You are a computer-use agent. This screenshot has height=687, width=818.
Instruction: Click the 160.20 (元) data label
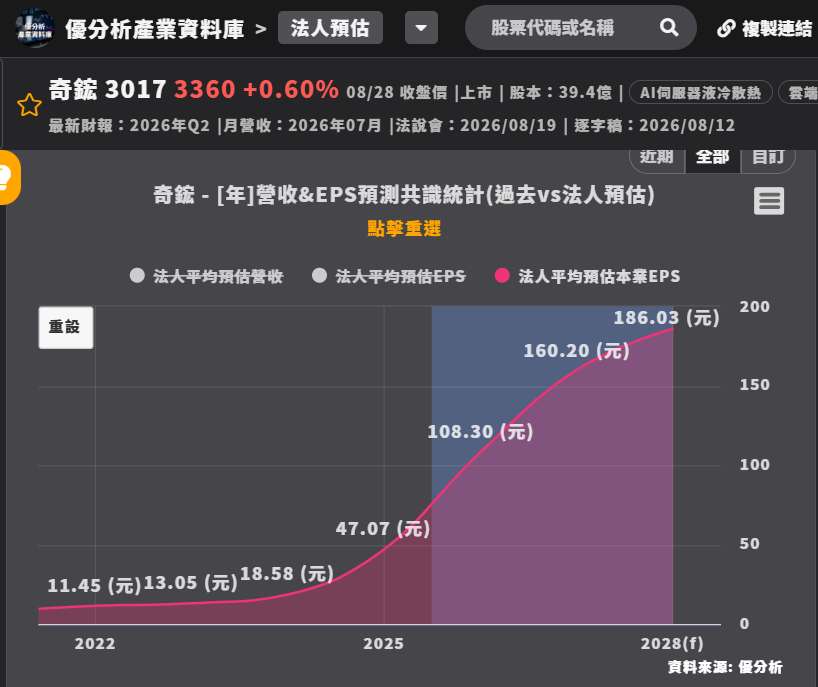576,351
